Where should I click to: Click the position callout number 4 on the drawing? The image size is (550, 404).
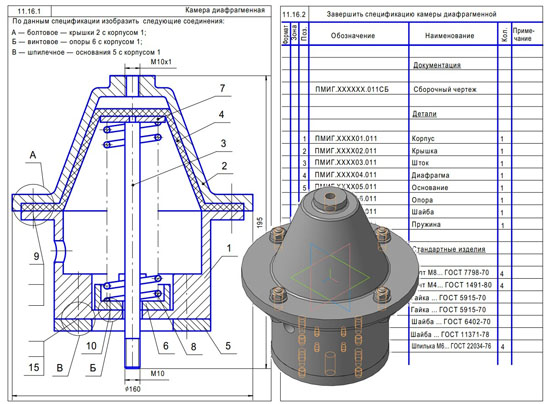[x=221, y=114]
